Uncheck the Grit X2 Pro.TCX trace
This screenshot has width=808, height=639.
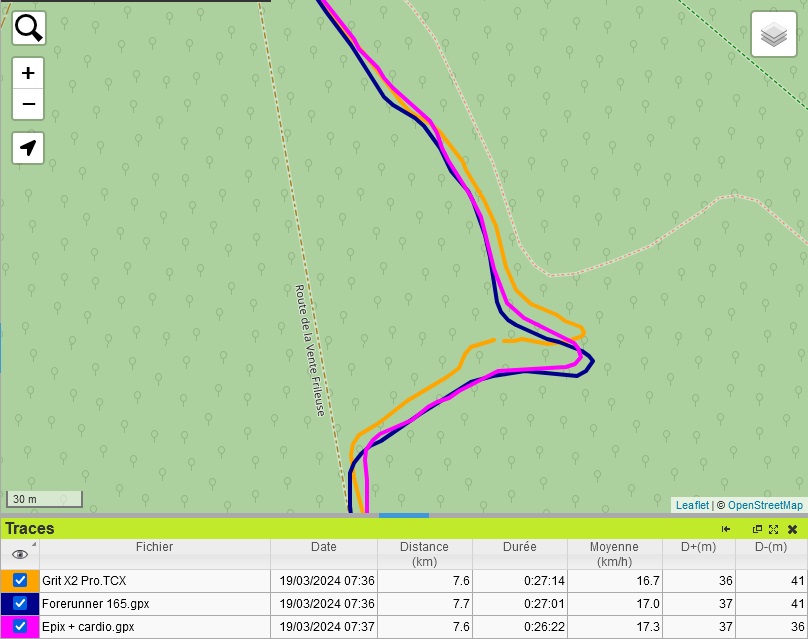point(20,580)
